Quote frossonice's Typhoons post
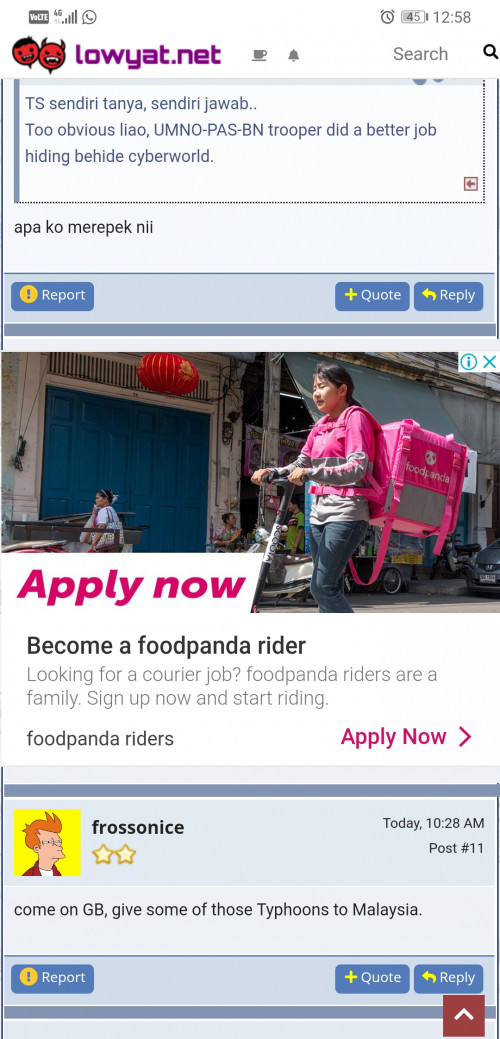 point(372,979)
